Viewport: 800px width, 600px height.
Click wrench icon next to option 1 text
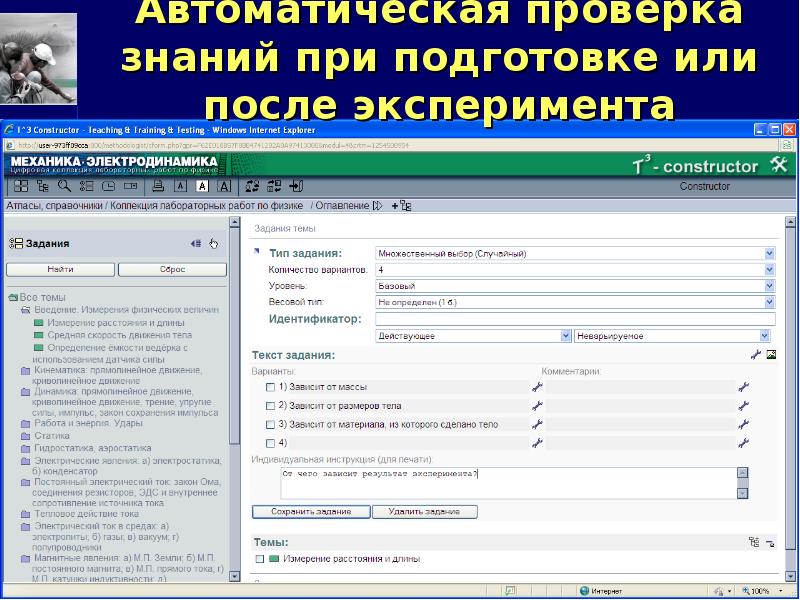tap(537, 387)
